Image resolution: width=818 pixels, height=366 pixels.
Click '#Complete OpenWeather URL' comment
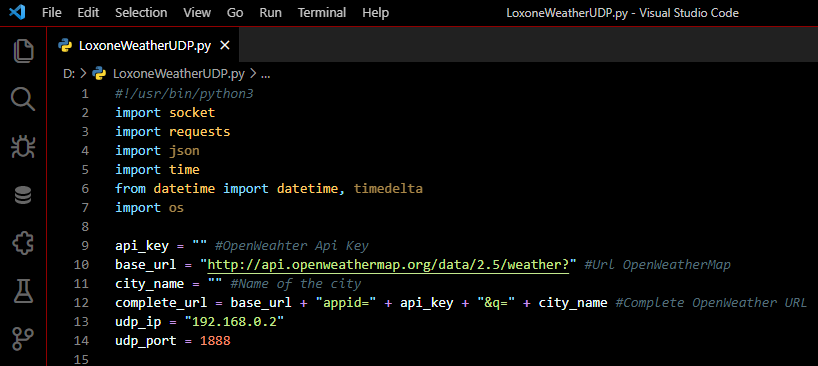coord(712,302)
